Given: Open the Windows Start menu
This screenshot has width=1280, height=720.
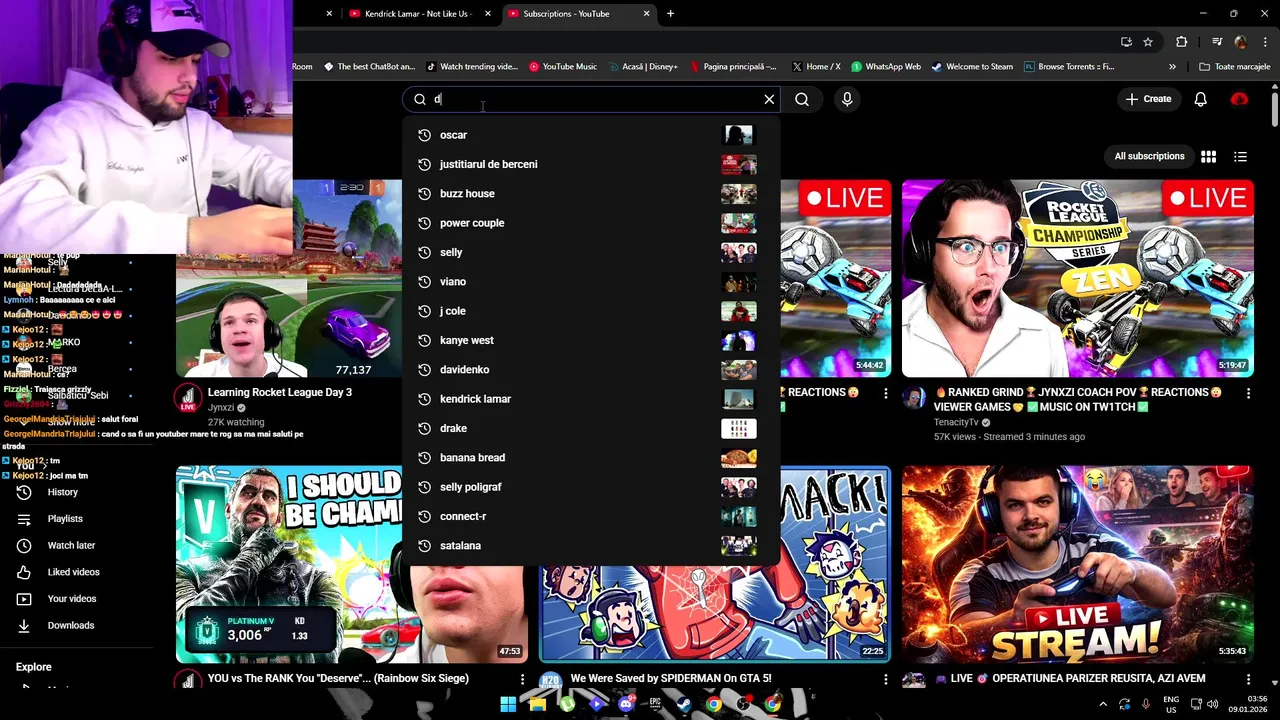Looking at the screenshot, I should (508, 704).
